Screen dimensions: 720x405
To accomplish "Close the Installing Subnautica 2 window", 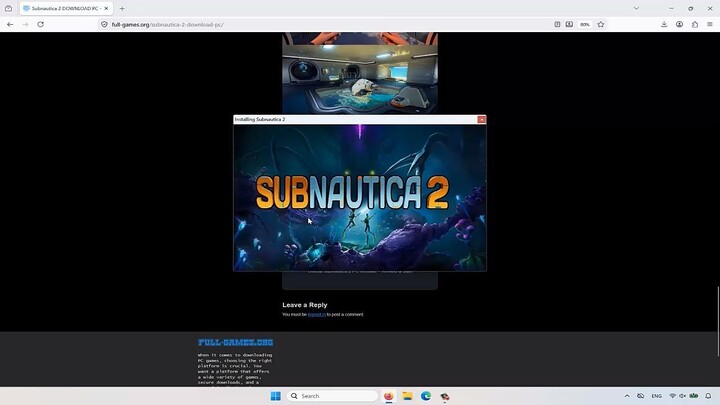I will coord(481,119).
